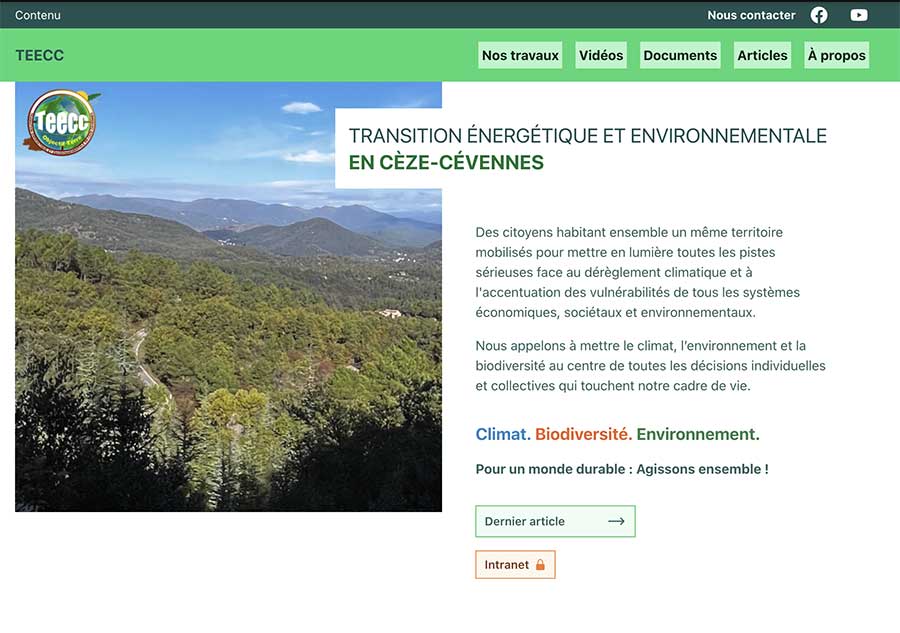The width and height of the screenshot is (900, 633).
Task: Jump to content via Contenu link
Action: (x=38, y=15)
